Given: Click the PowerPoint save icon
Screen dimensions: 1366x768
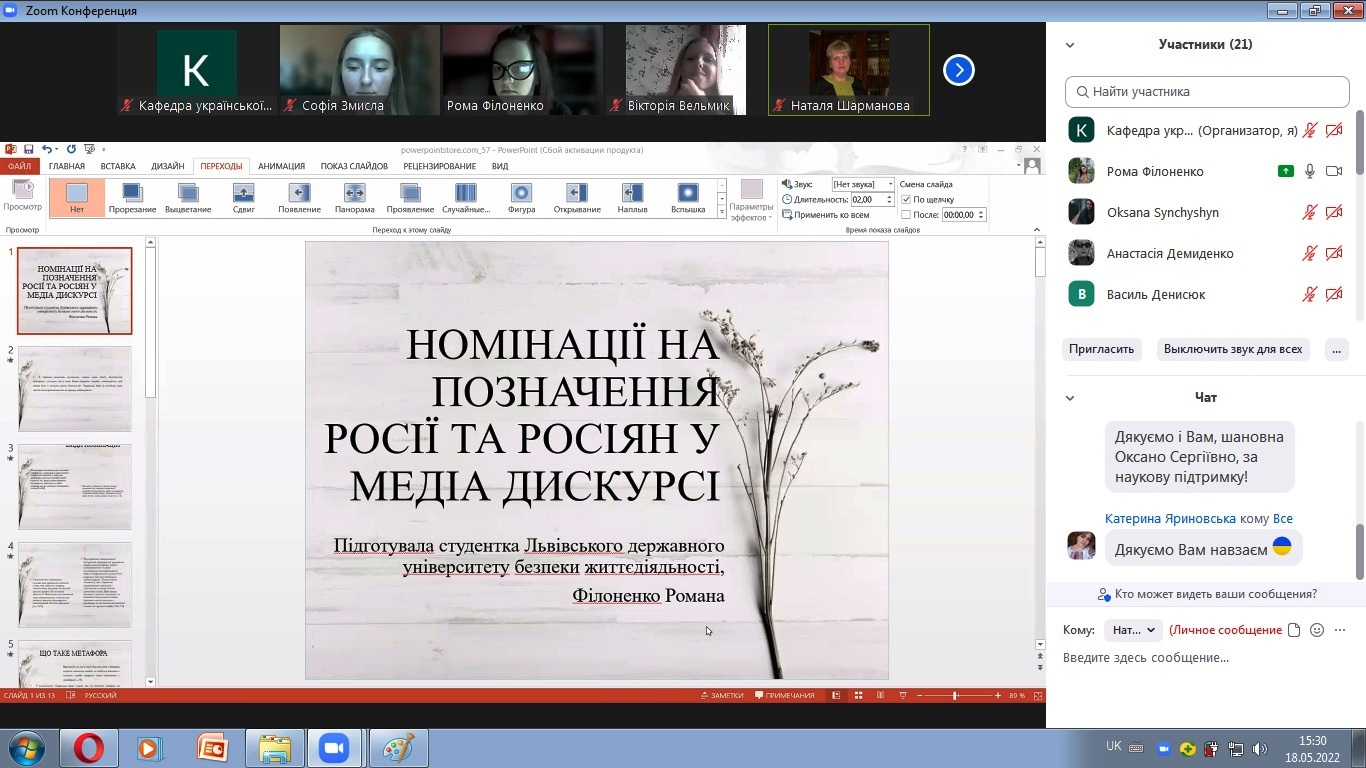Looking at the screenshot, I should coord(29,149).
